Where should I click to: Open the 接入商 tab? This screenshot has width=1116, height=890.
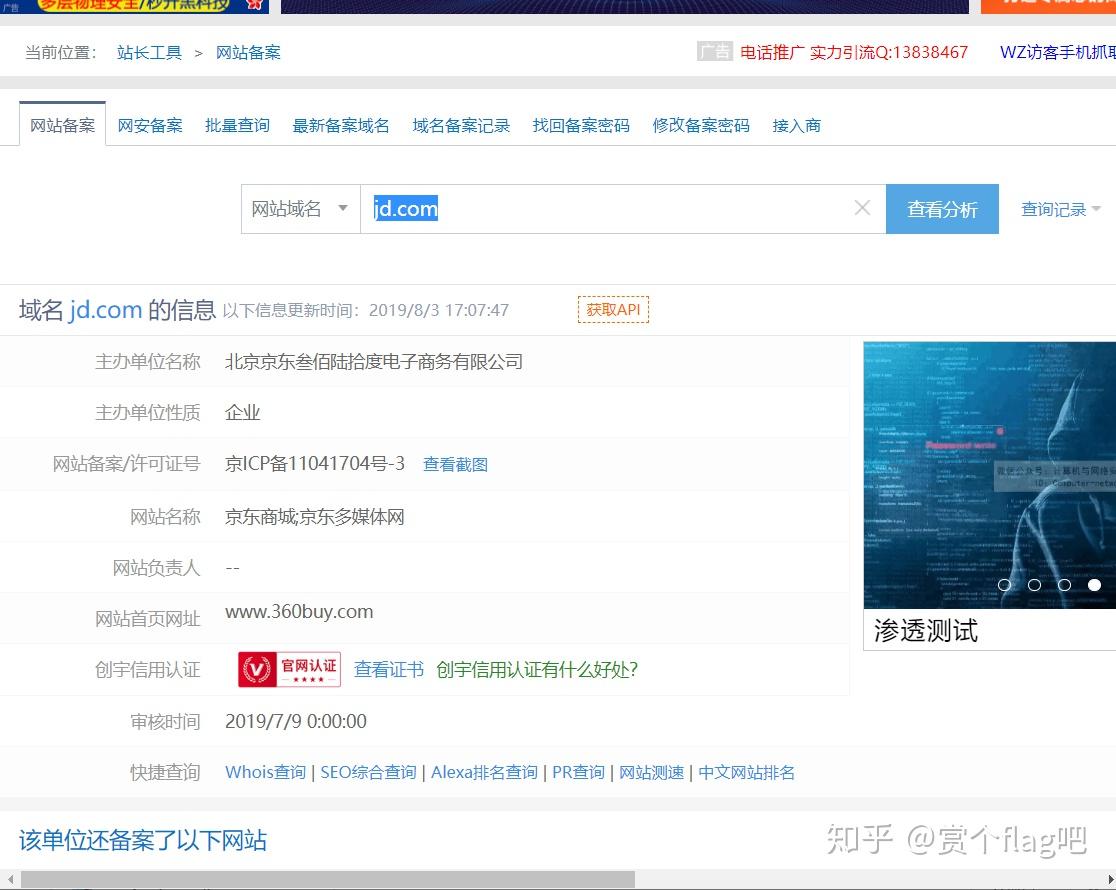coord(796,126)
